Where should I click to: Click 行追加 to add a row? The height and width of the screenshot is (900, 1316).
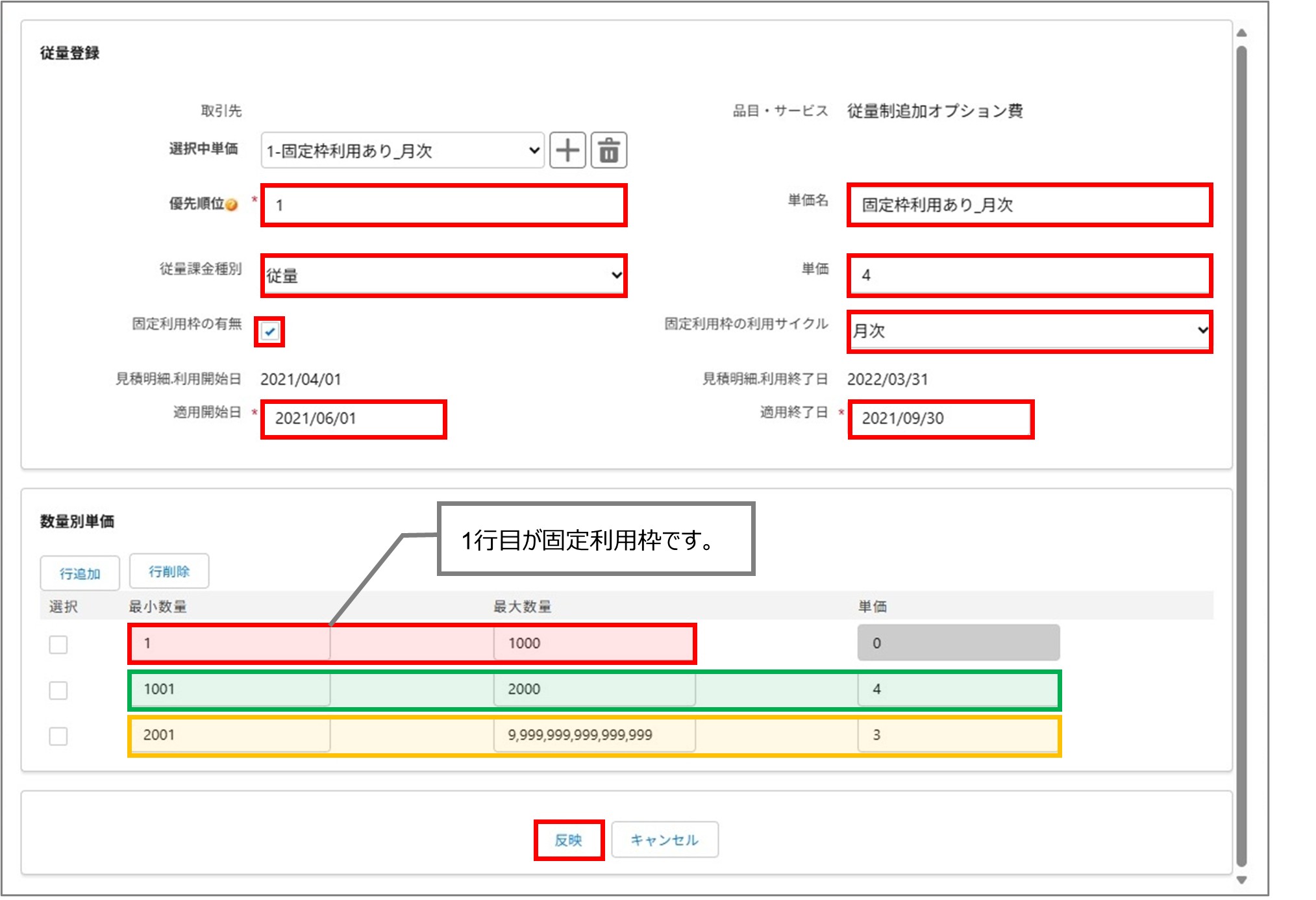79,572
